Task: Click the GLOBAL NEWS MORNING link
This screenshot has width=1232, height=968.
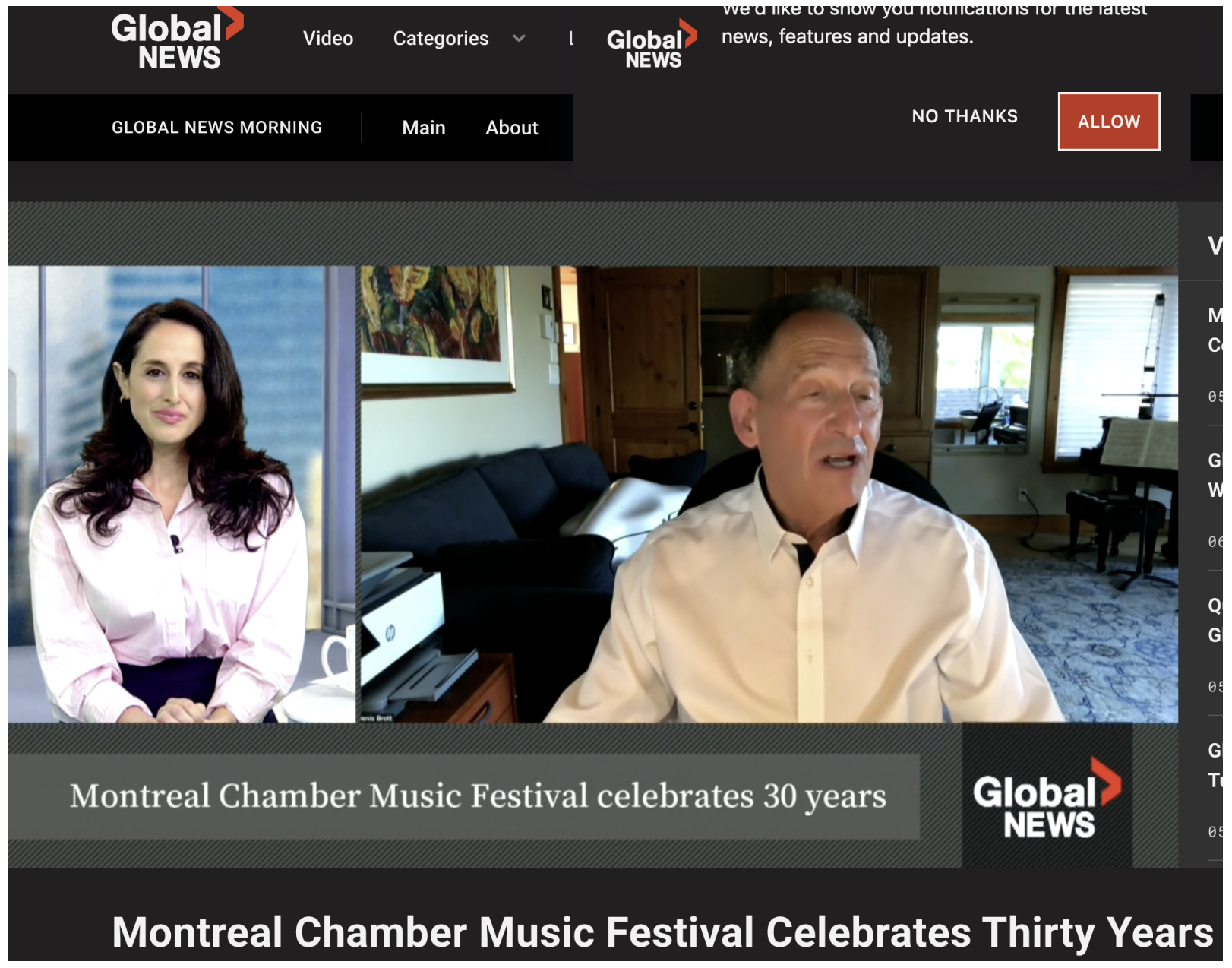Action: tap(218, 127)
